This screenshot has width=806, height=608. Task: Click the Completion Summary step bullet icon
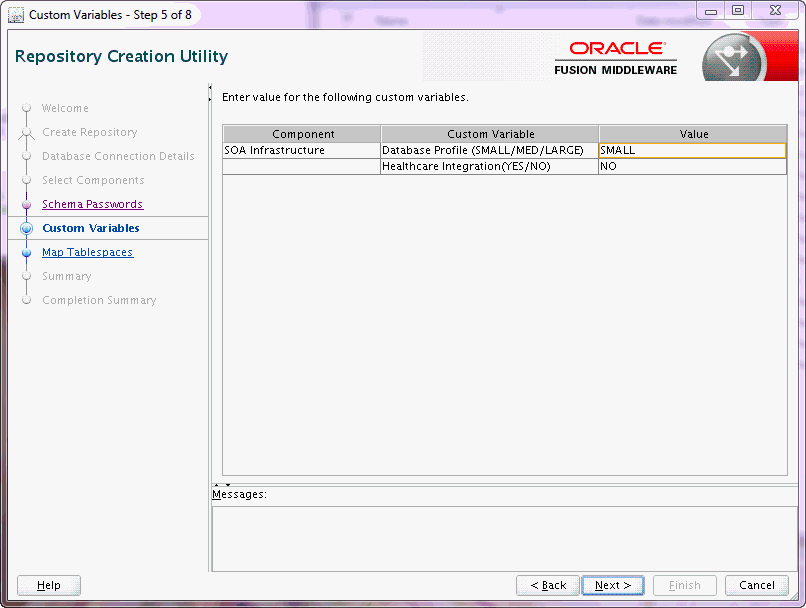26,300
